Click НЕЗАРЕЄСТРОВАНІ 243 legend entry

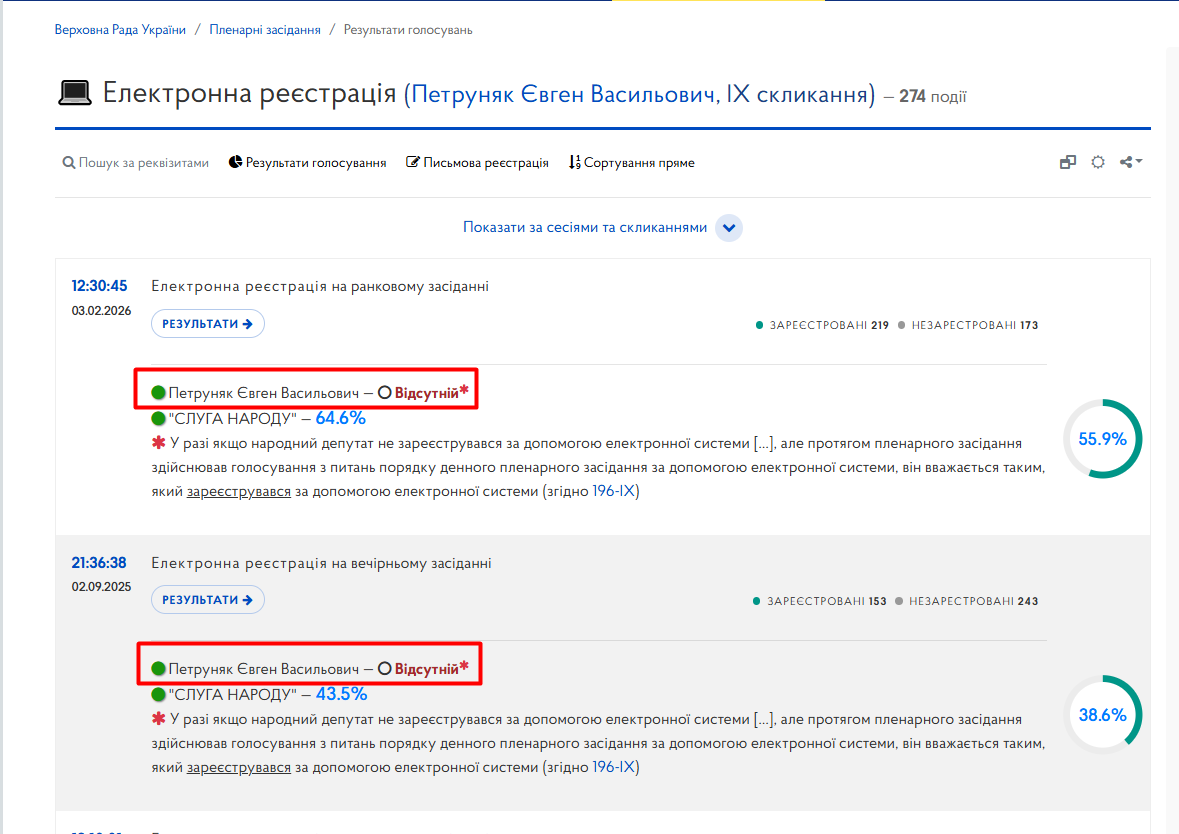966,601
